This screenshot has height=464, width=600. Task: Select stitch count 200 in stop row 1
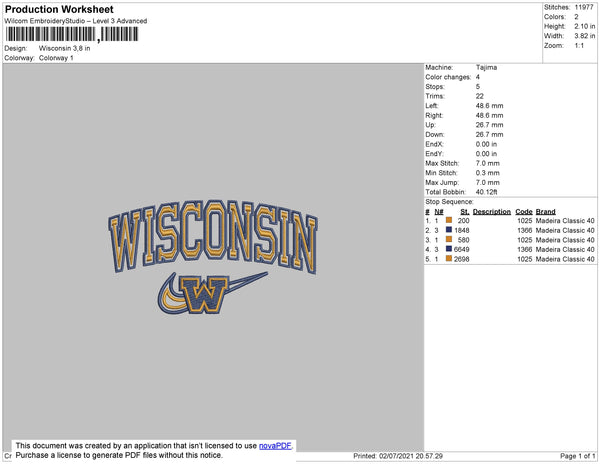(x=463, y=221)
